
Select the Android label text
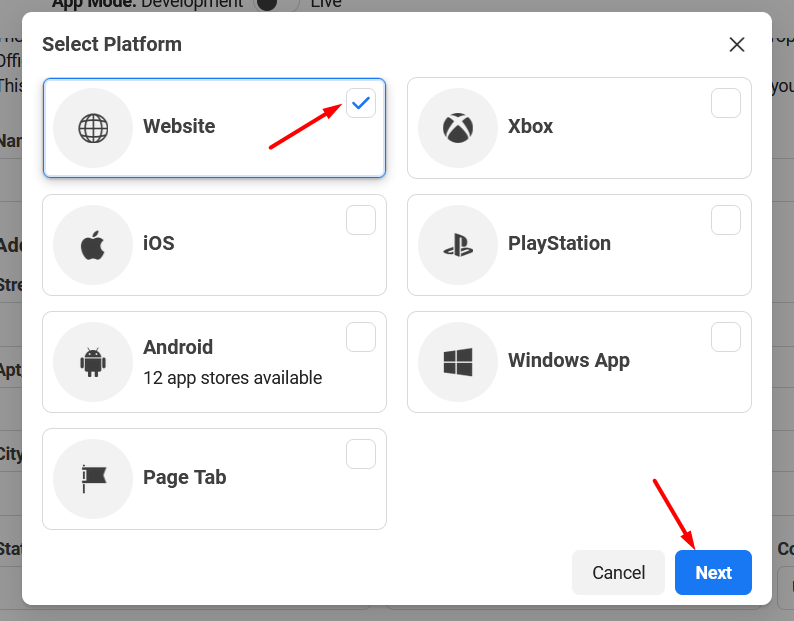178,347
